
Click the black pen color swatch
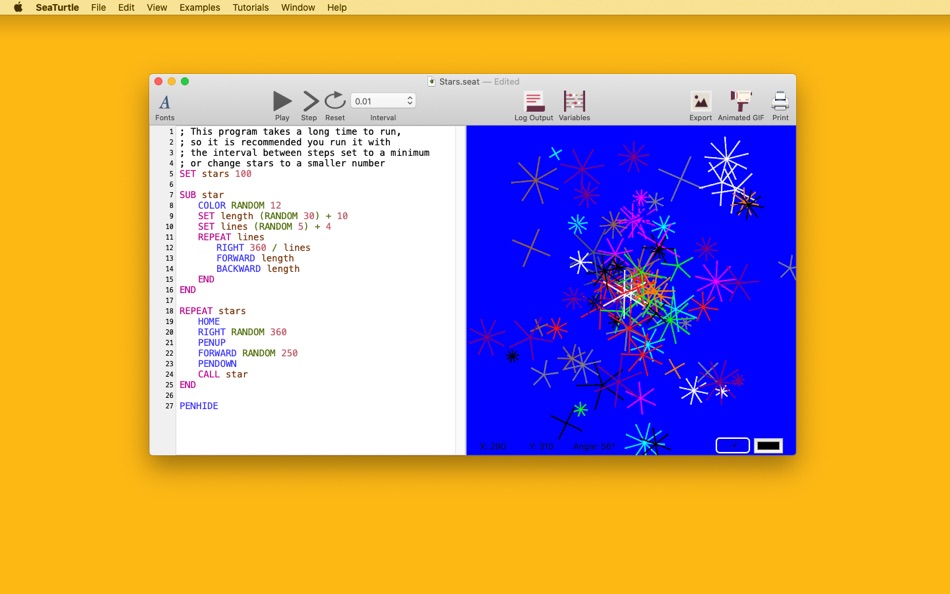(x=768, y=446)
